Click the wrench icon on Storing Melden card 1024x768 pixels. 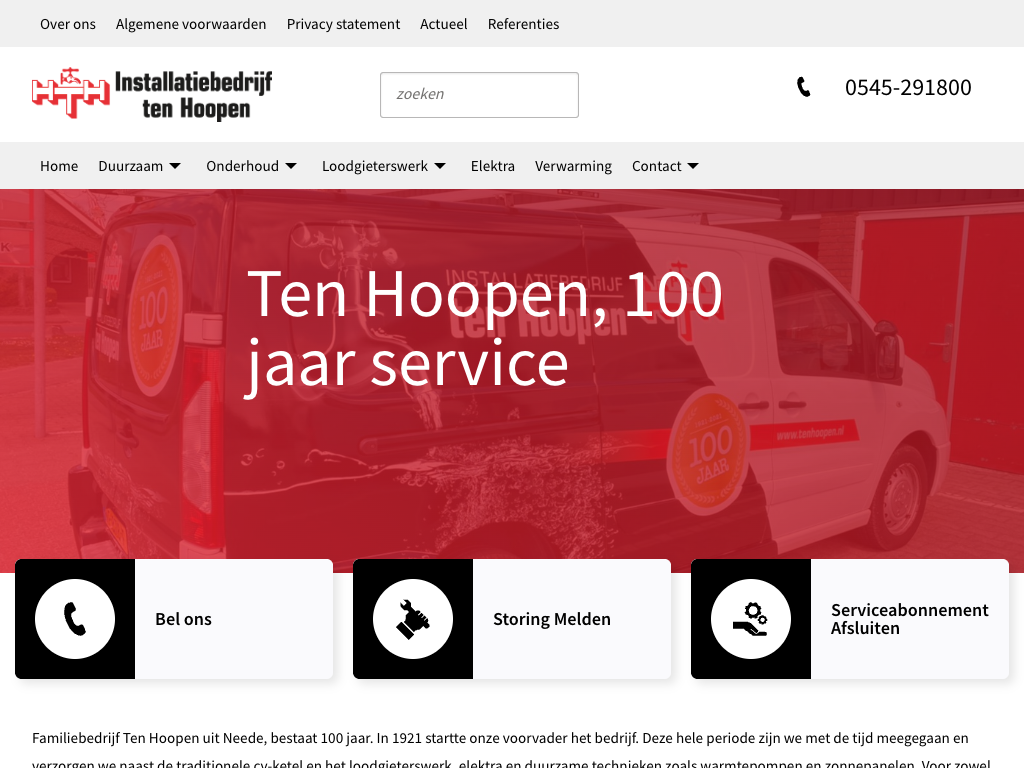click(x=413, y=619)
